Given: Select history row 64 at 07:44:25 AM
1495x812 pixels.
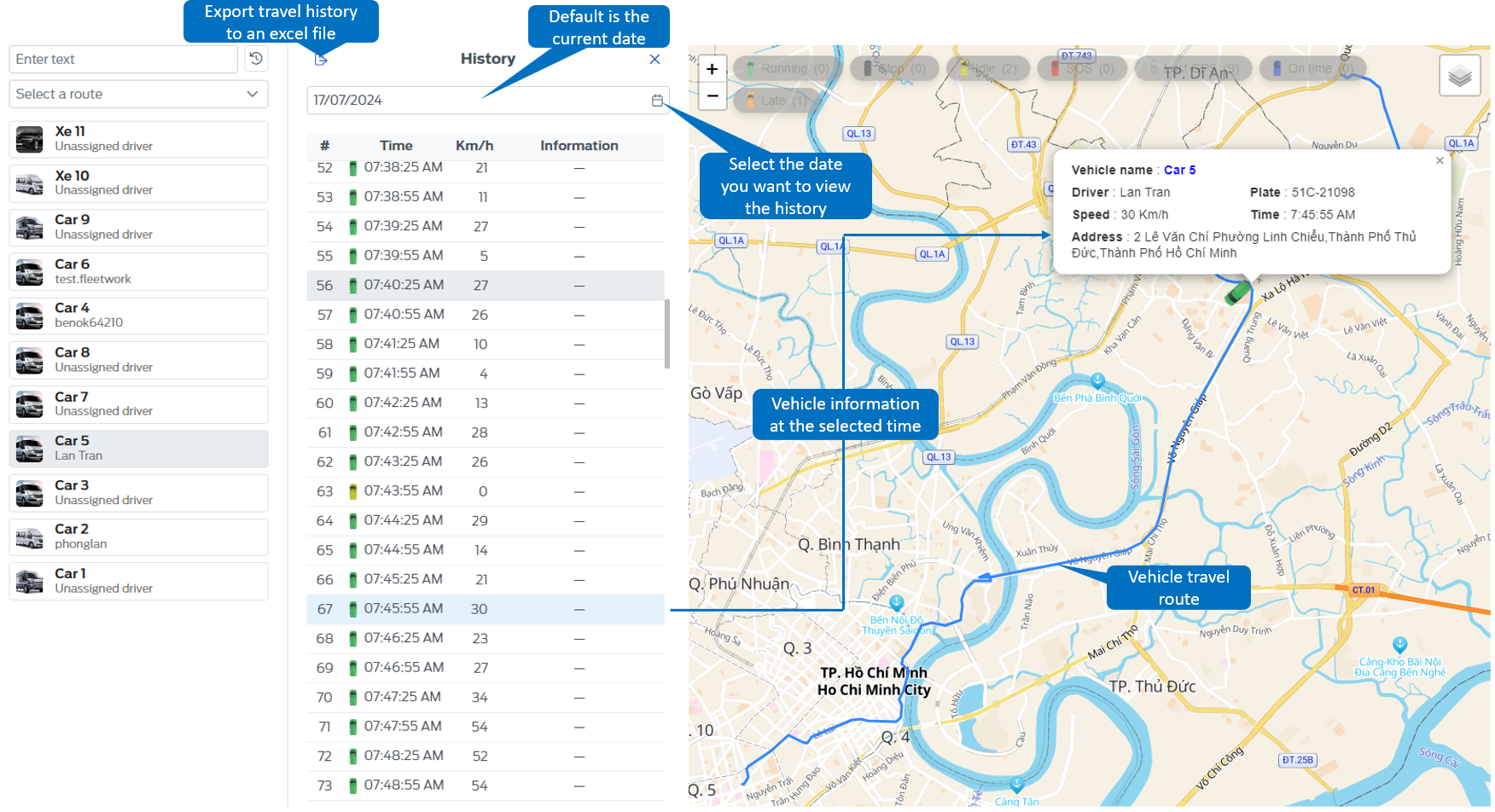Looking at the screenshot, I should point(486,521).
